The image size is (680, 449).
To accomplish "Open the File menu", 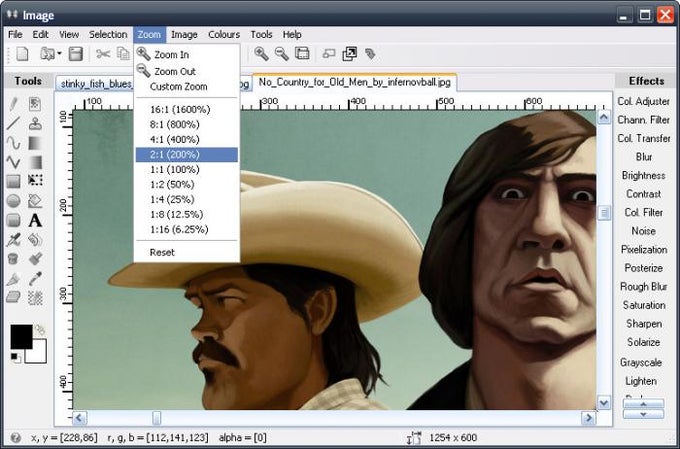I will (15, 34).
